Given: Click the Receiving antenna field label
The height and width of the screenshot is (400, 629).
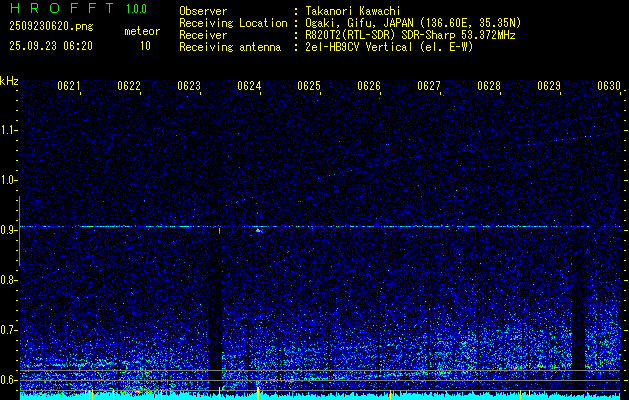Looking at the screenshot, I should [230, 47].
